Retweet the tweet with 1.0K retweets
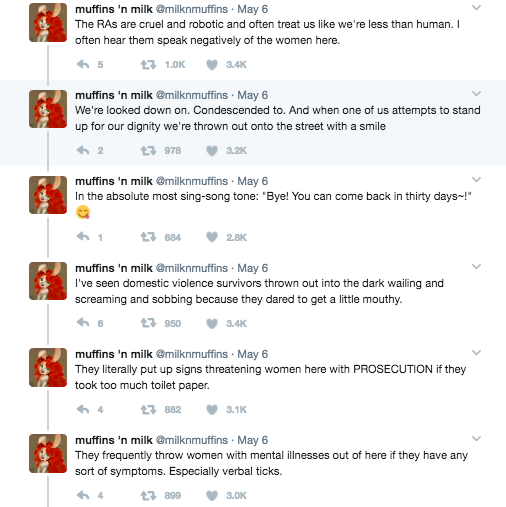Screen dimensions: 506x507 coord(148,64)
